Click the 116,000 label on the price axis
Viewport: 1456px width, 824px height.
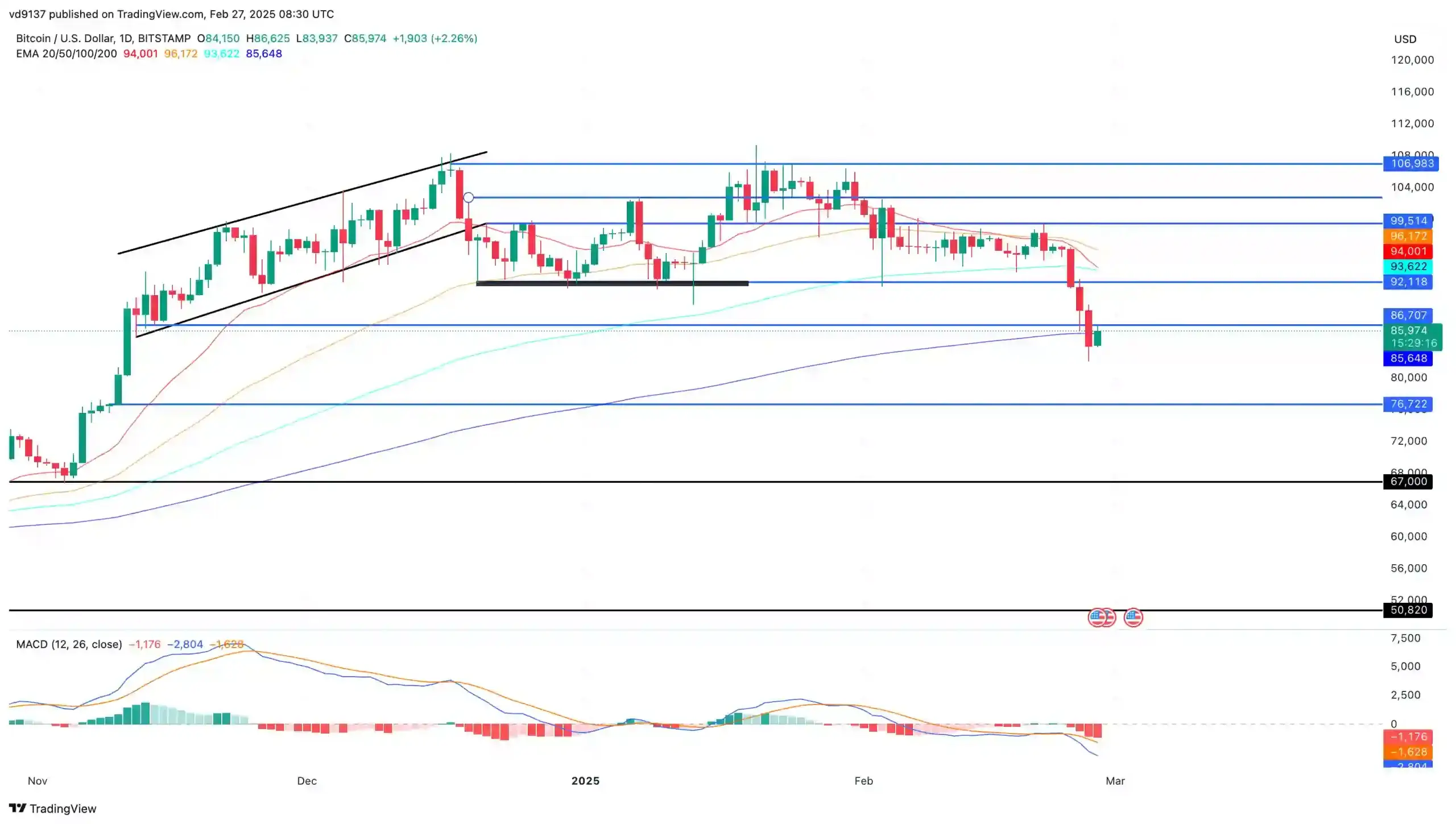tap(1412, 92)
